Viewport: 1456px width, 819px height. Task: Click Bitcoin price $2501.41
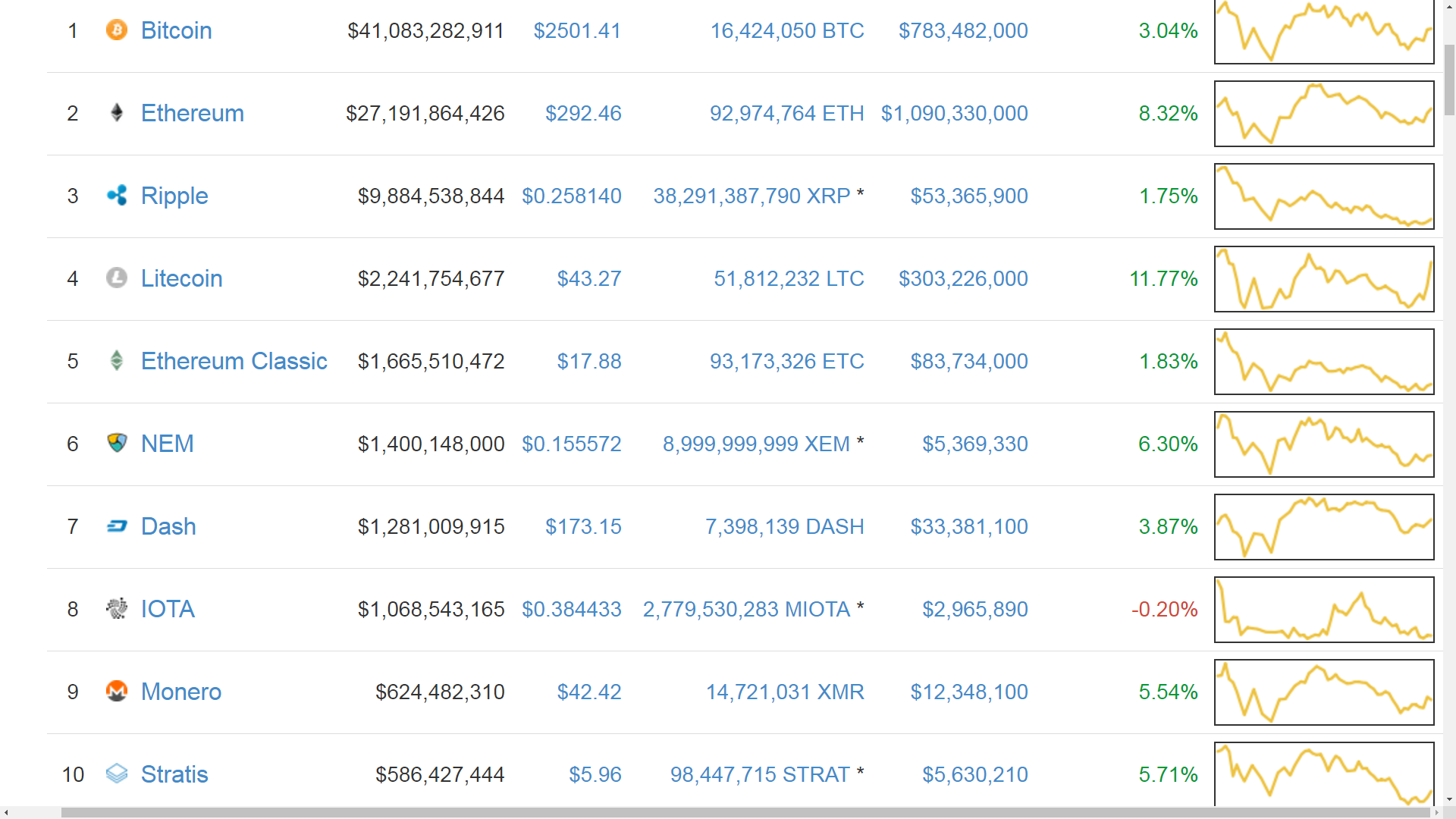click(x=577, y=31)
